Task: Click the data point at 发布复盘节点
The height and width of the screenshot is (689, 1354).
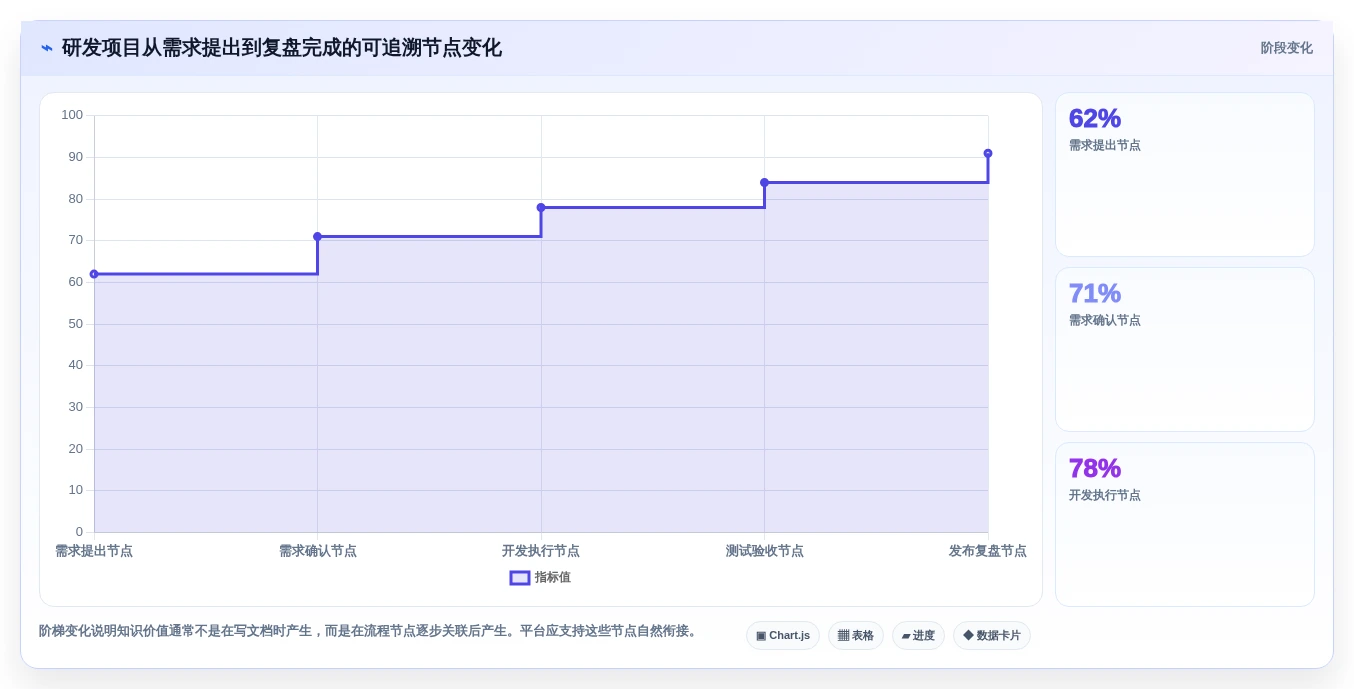Action: point(988,154)
